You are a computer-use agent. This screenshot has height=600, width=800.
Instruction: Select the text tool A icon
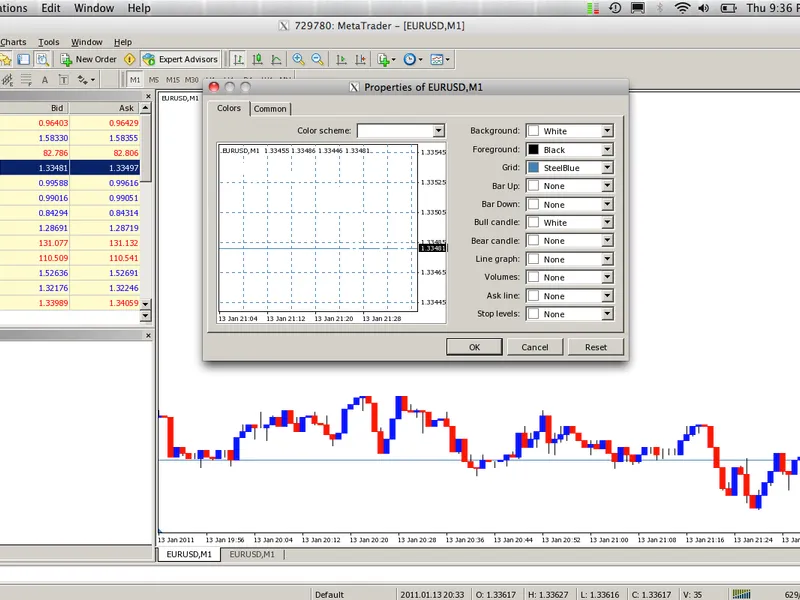45,80
